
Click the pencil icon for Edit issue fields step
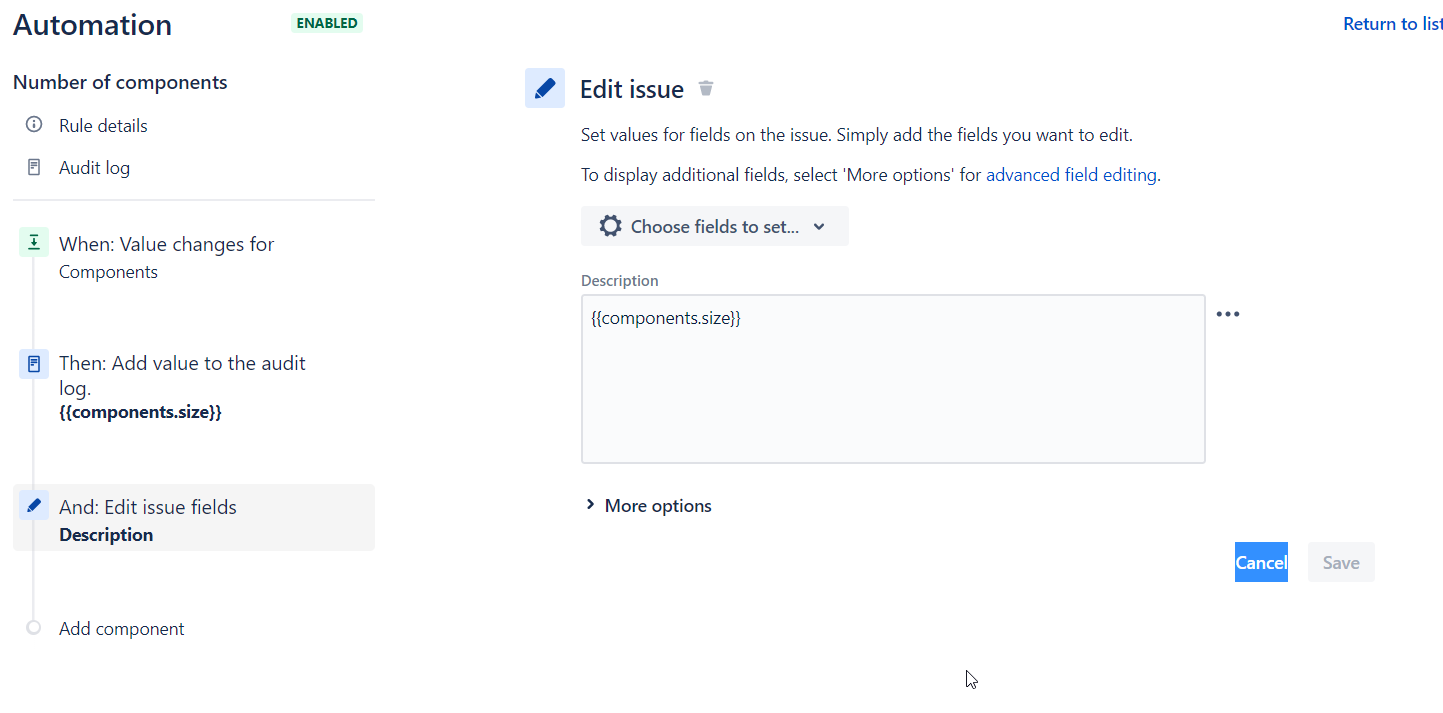pos(33,505)
